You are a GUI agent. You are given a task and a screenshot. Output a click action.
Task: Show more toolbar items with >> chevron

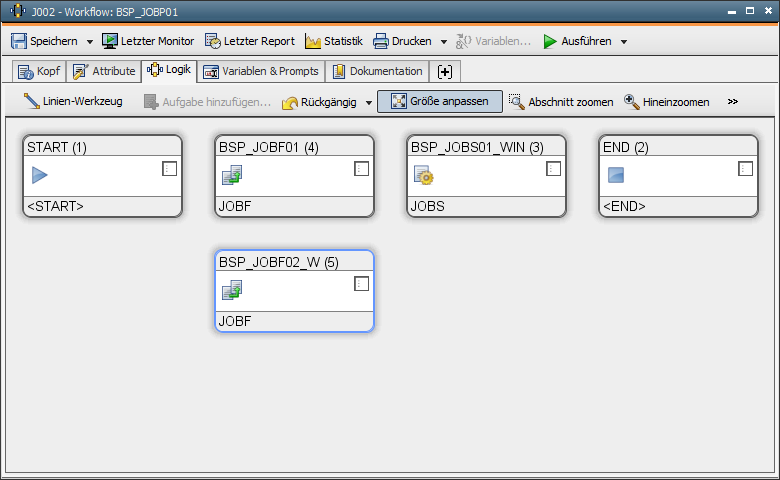click(x=733, y=101)
